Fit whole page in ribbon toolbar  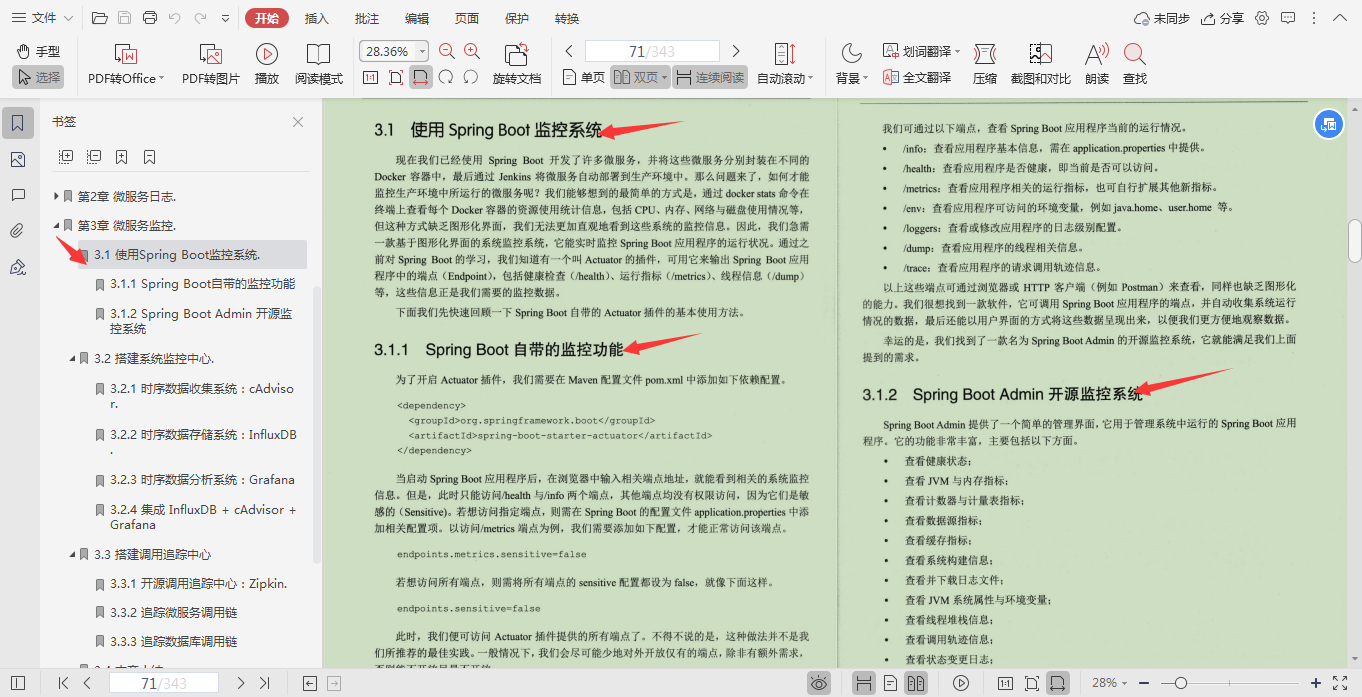(x=395, y=77)
